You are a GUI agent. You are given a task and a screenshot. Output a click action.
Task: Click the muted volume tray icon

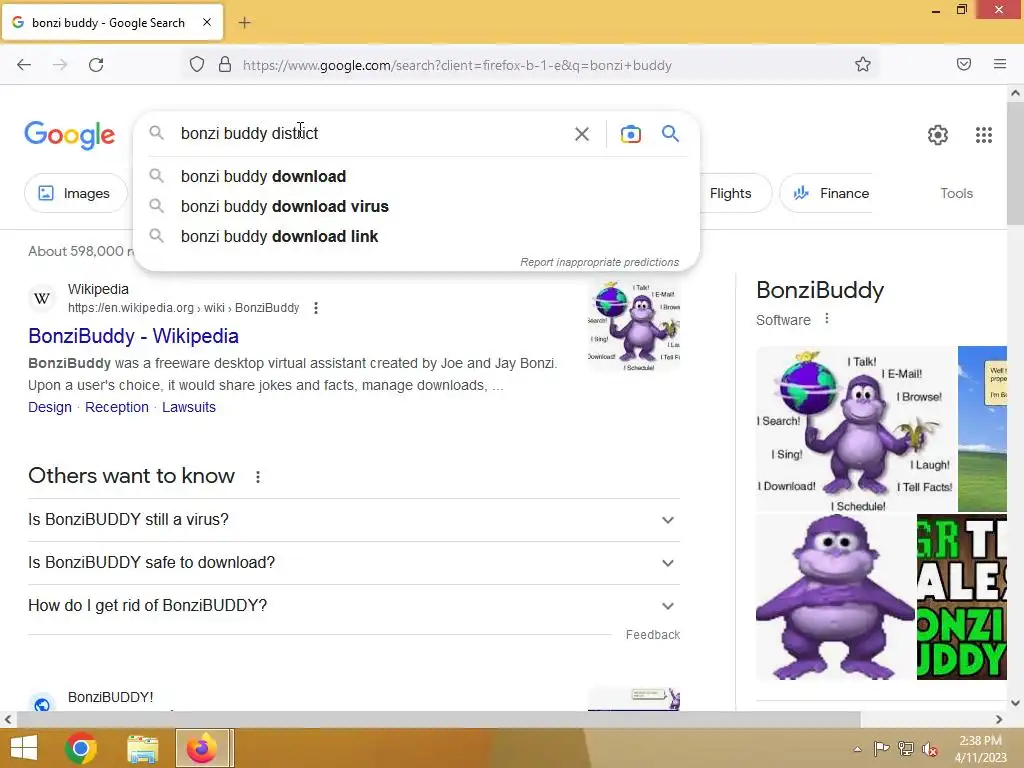point(930,749)
